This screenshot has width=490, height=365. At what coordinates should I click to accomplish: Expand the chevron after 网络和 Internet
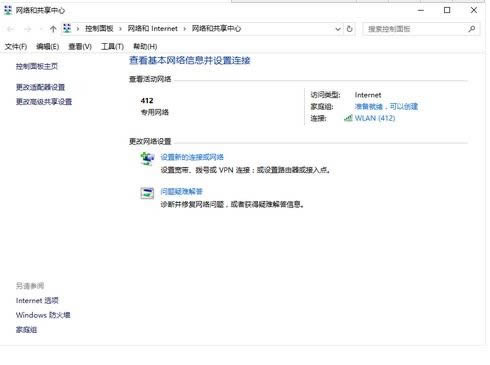pyautogui.click(x=184, y=29)
